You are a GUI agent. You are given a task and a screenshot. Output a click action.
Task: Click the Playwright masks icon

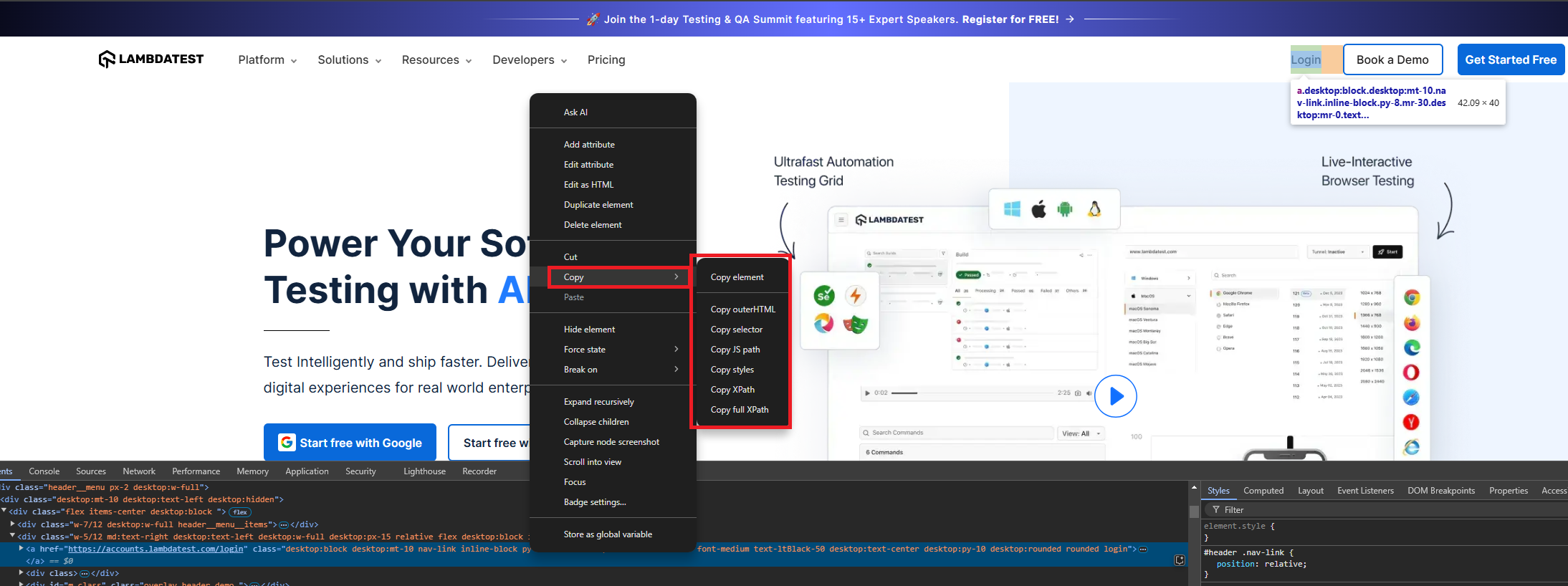coord(855,325)
